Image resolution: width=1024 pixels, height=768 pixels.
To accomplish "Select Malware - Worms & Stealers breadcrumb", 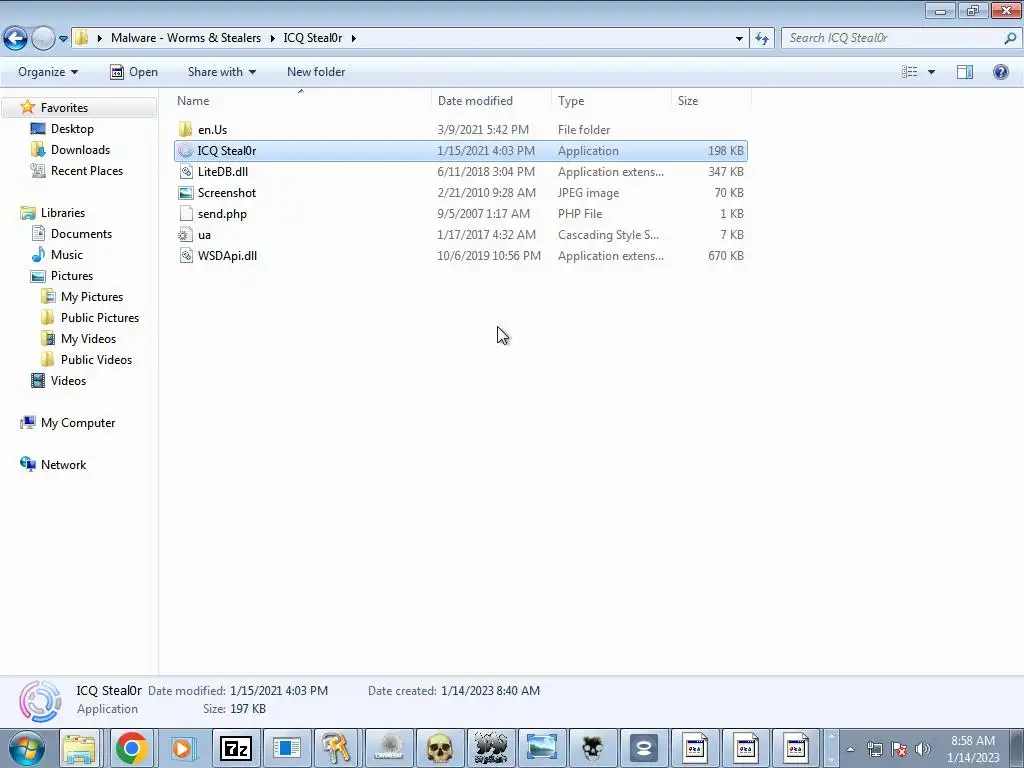I will click(185, 38).
